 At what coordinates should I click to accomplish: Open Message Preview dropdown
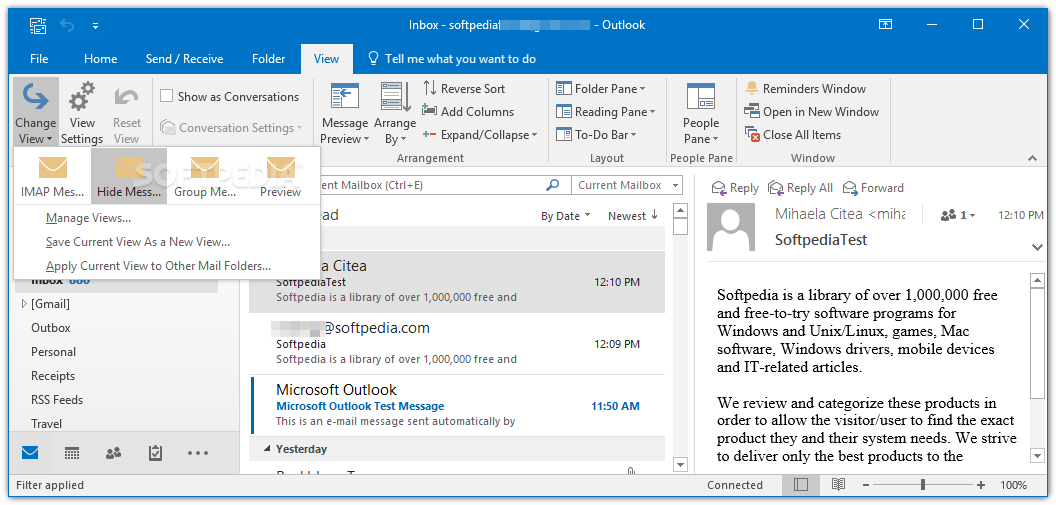[x=344, y=112]
